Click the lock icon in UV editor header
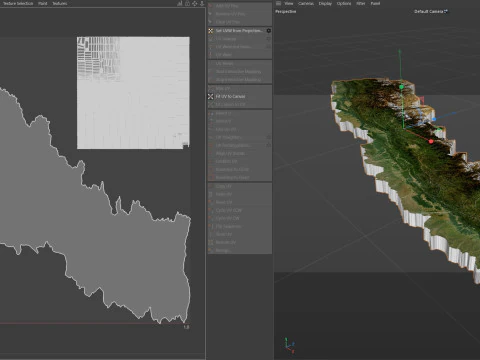This screenshot has width=480, height=360. [187, 4]
